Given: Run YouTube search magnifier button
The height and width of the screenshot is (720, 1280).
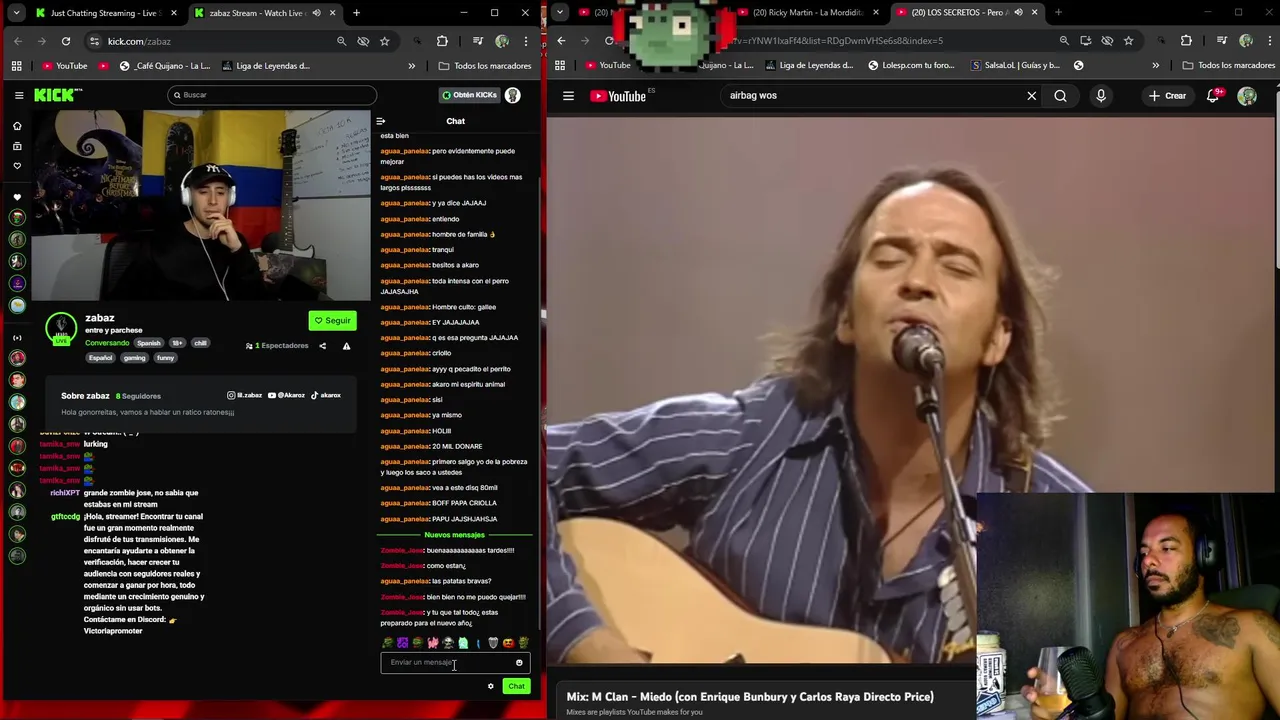Looking at the screenshot, I should [x=1060, y=96].
